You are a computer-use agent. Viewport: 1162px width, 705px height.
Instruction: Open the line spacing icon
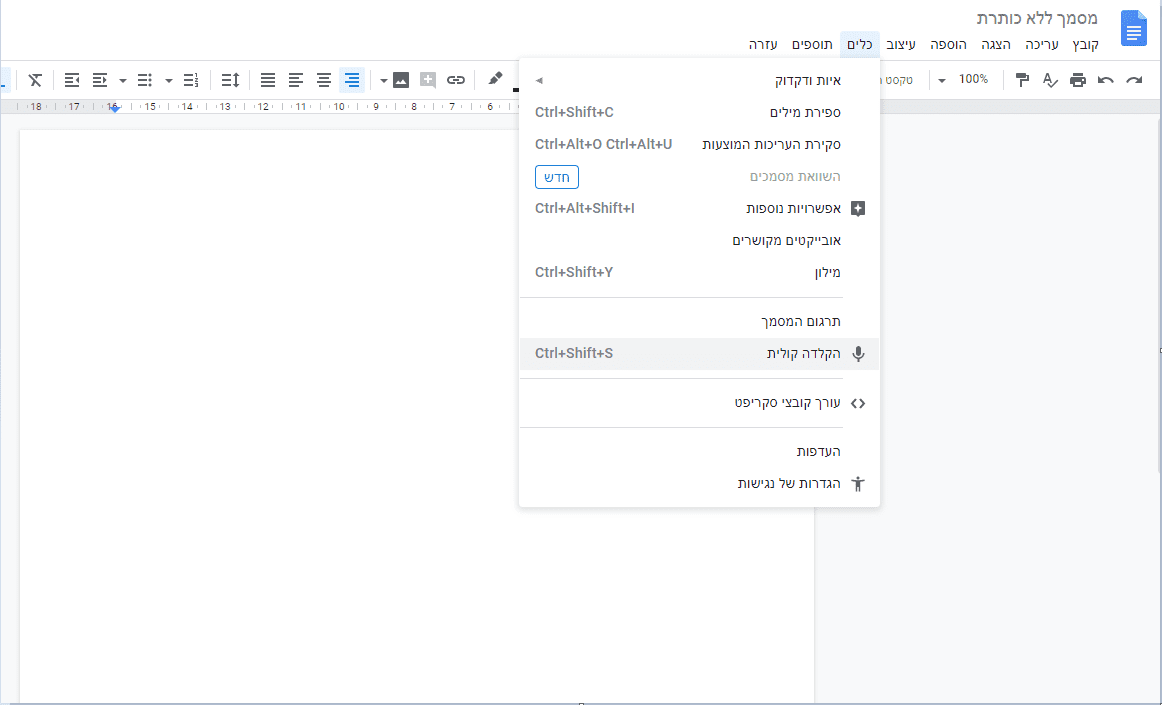pyautogui.click(x=230, y=80)
